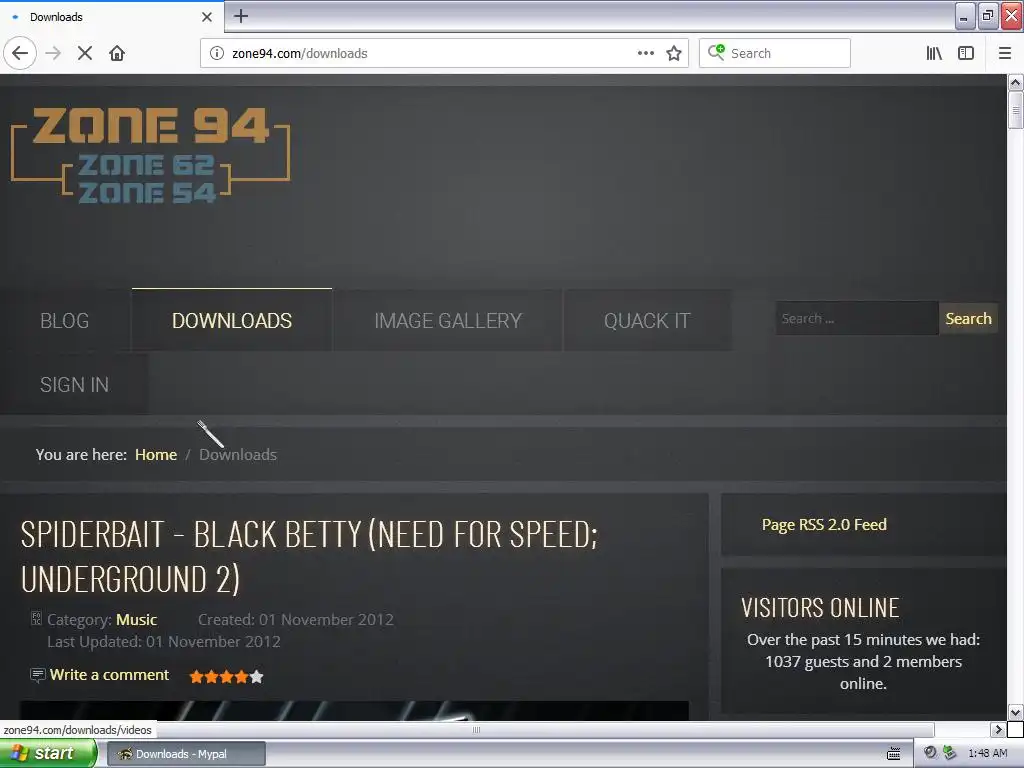The width and height of the screenshot is (1024, 768).
Task: Stop page loading with the X button
Action: [x=85, y=53]
